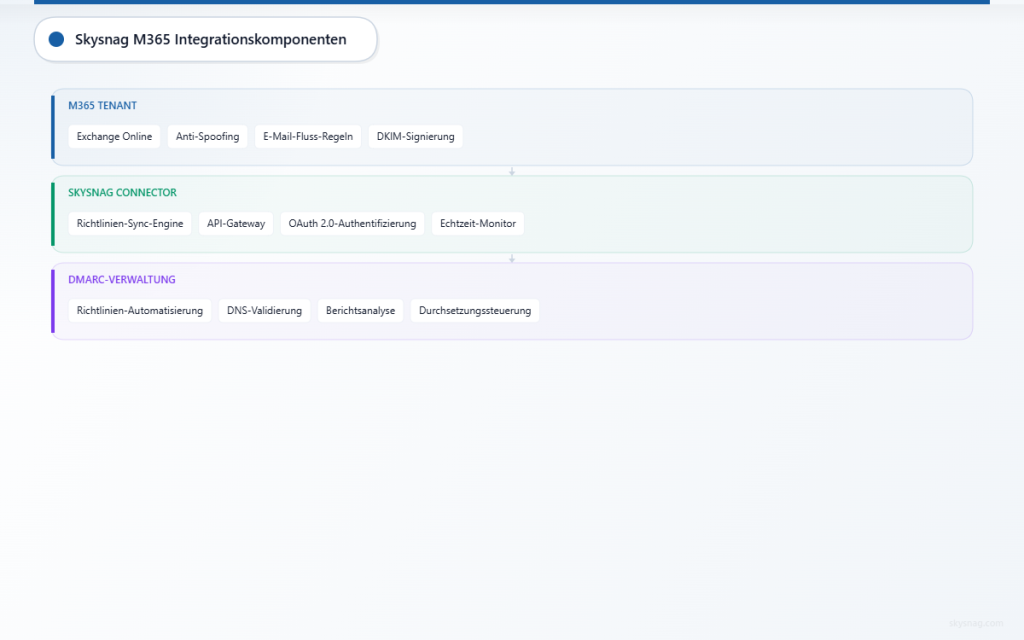
Task: Click the Exchange Online chip
Action: (114, 136)
